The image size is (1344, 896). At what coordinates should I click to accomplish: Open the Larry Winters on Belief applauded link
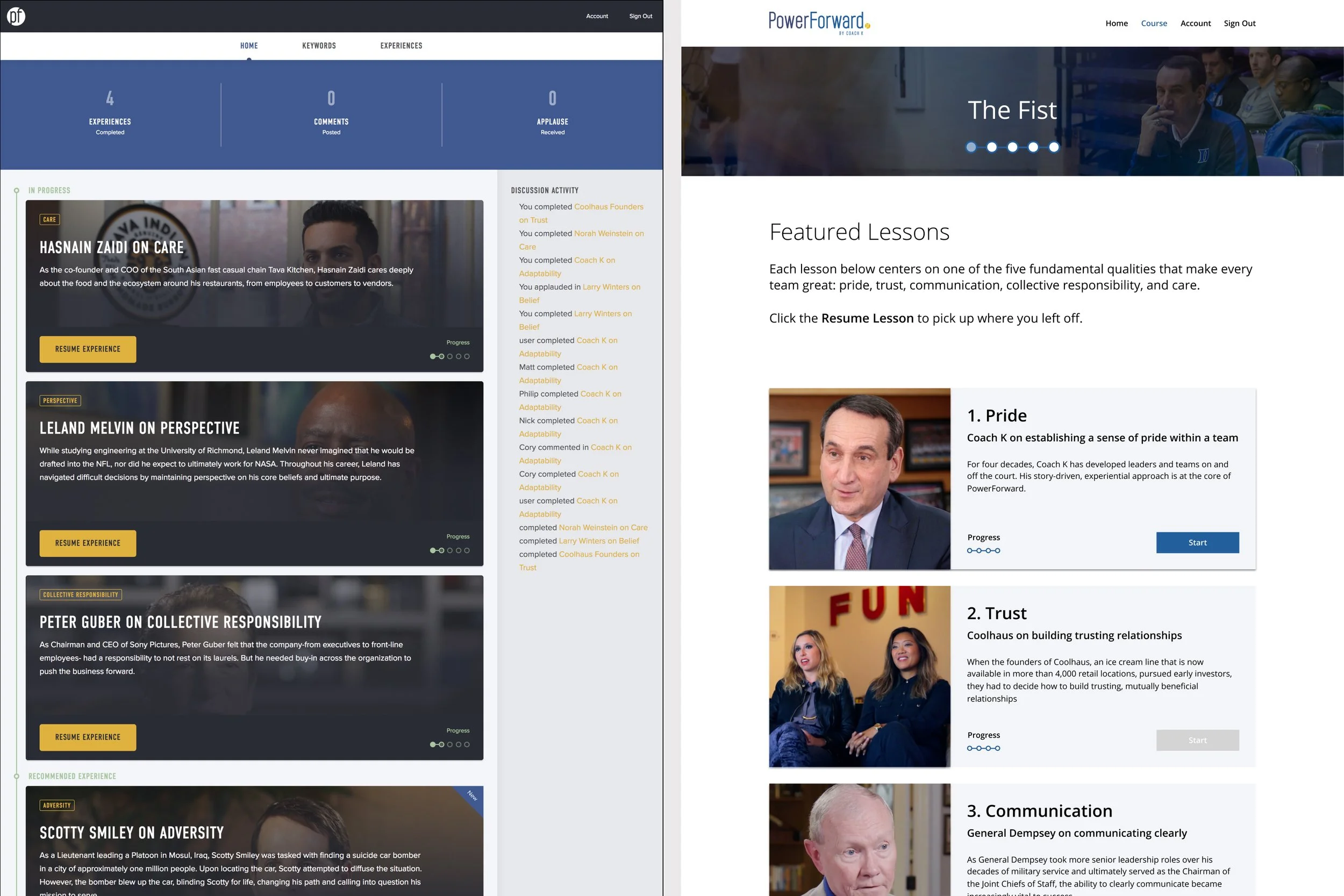click(611, 287)
